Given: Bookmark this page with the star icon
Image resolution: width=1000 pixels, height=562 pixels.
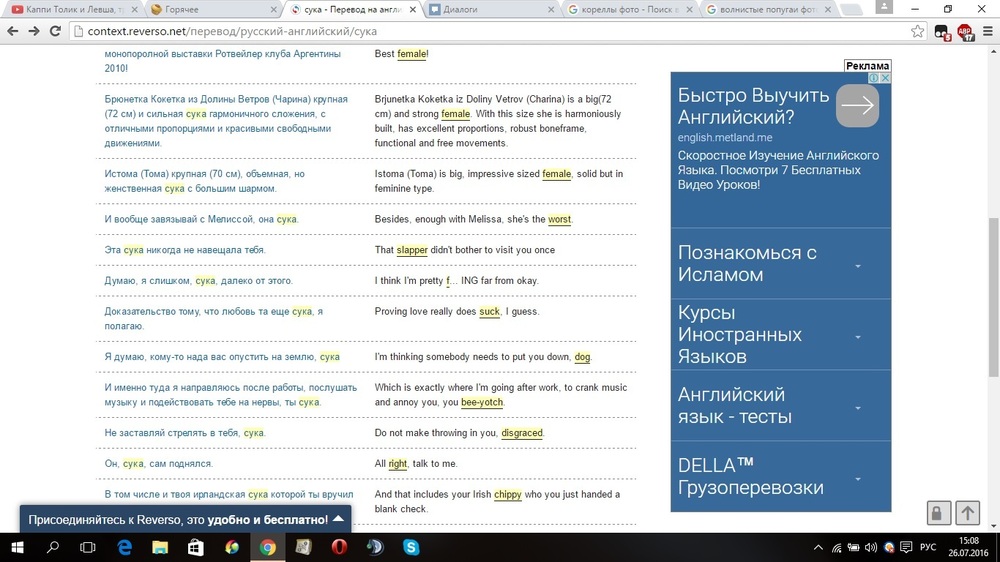Looking at the screenshot, I should point(917,31).
